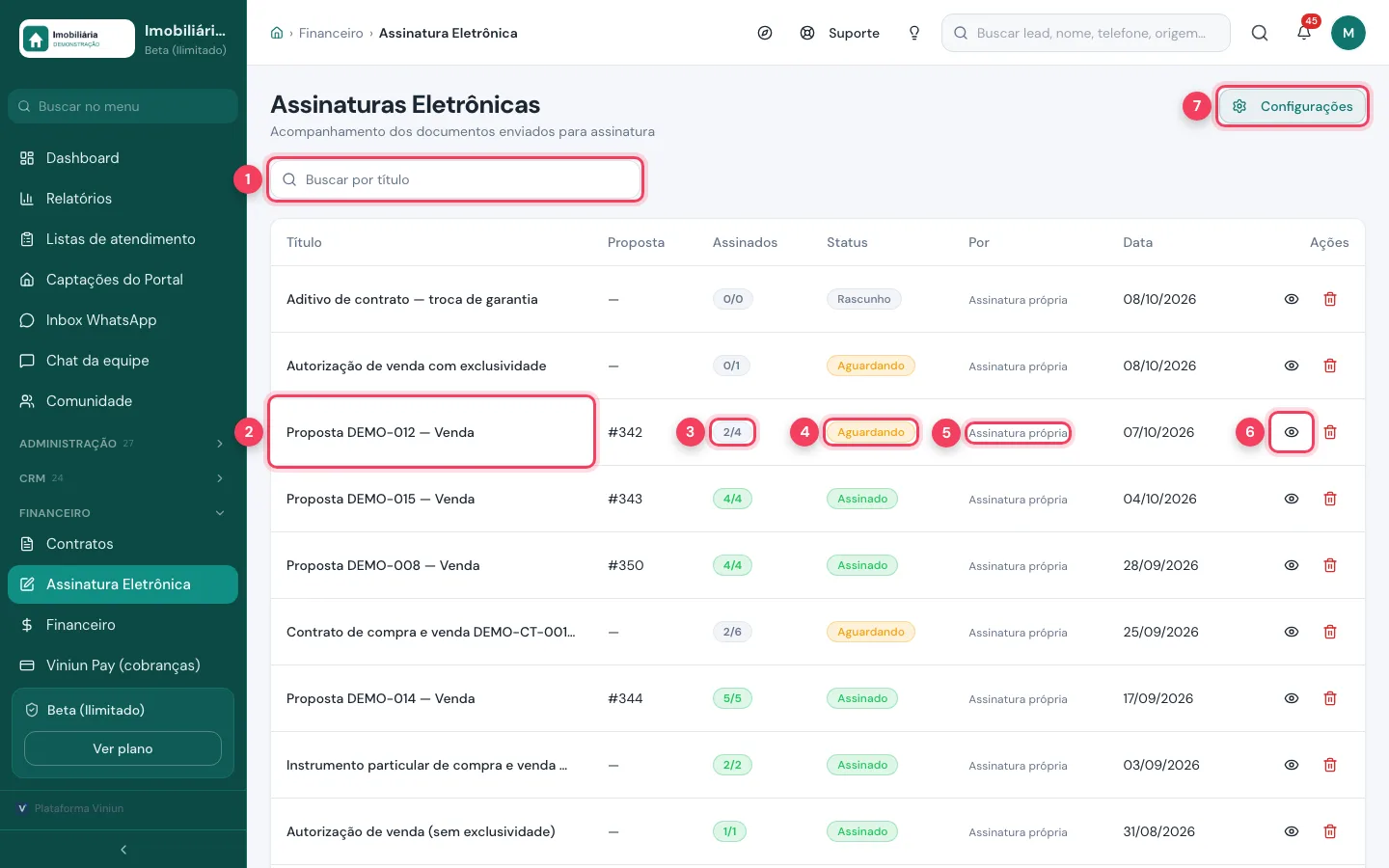Click the Buscar no menu sidebar field
Image resolution: width=1389 pixels, height=868 pixels.
coord(123,106)
